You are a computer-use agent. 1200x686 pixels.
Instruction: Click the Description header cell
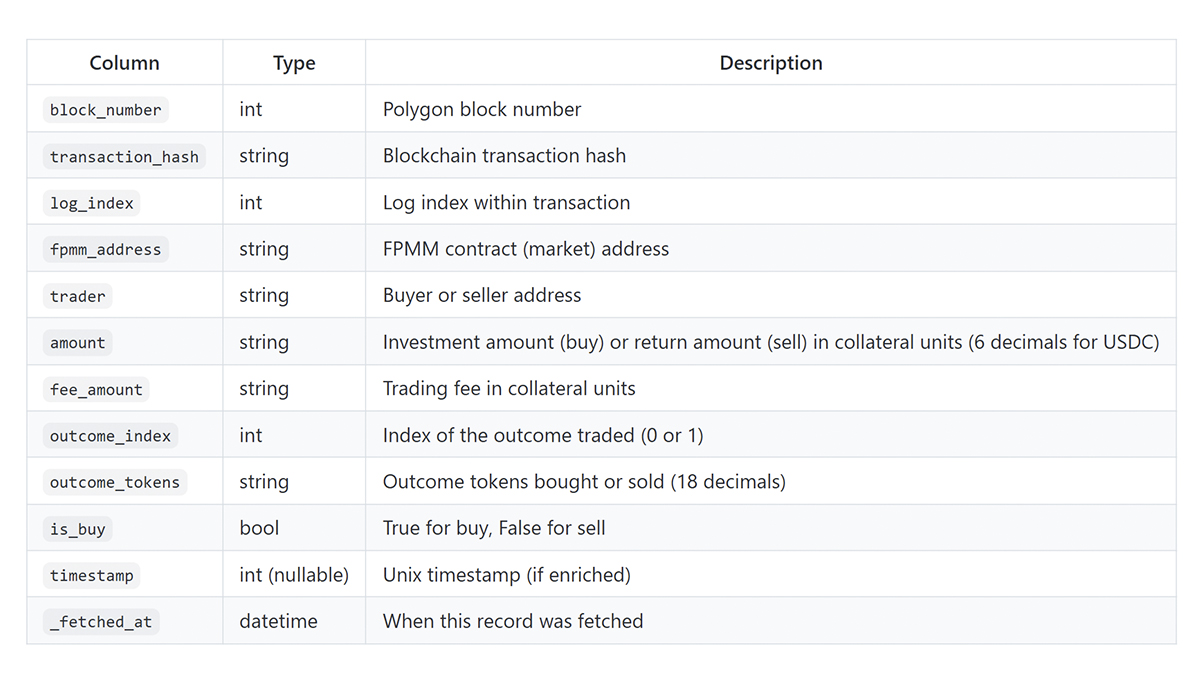[770, 63]
